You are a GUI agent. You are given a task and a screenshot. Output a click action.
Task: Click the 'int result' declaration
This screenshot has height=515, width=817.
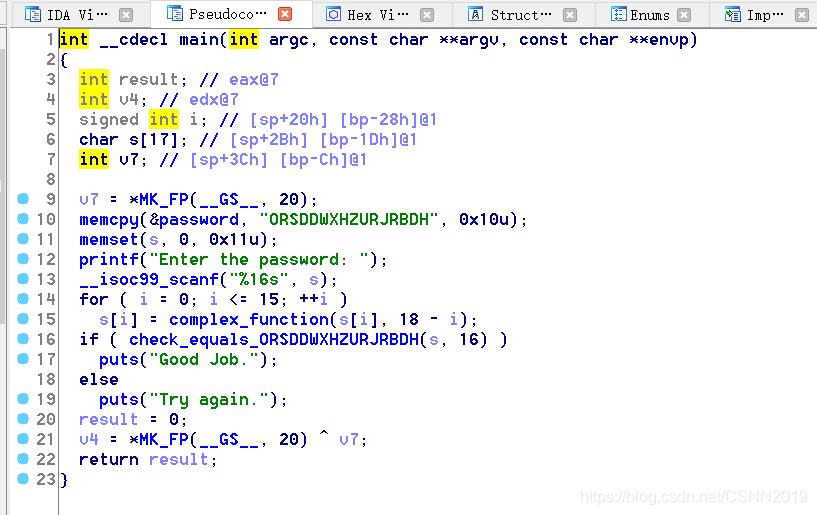tap(132, 80)
